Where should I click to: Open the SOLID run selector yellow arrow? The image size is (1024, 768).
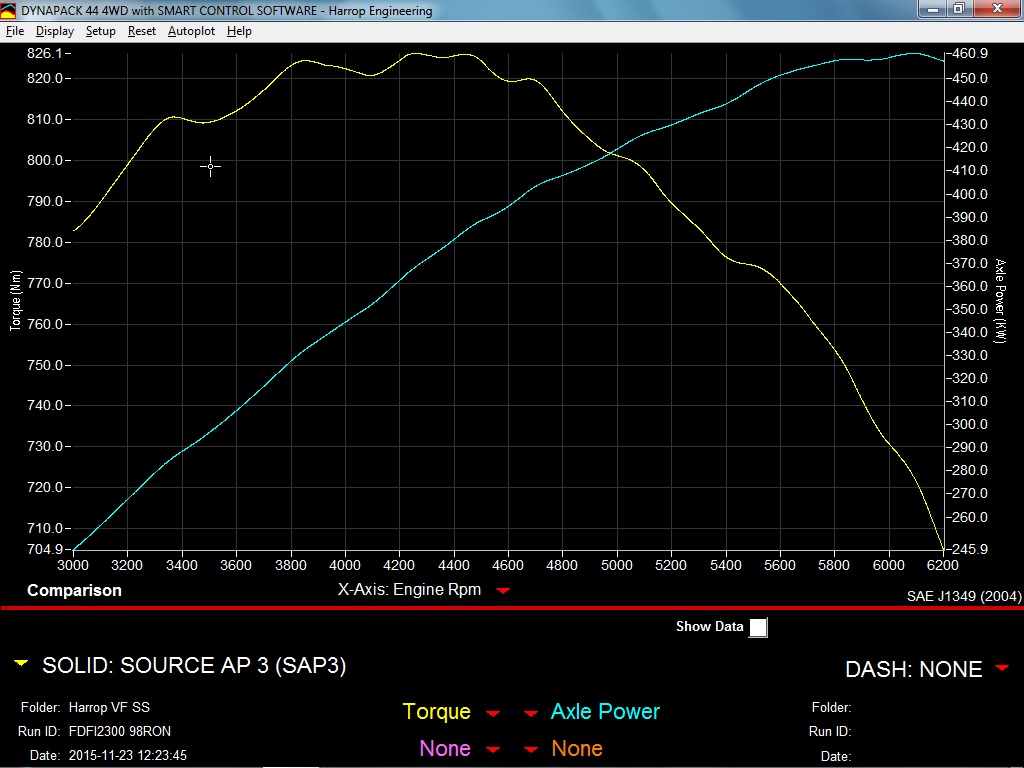21,664
